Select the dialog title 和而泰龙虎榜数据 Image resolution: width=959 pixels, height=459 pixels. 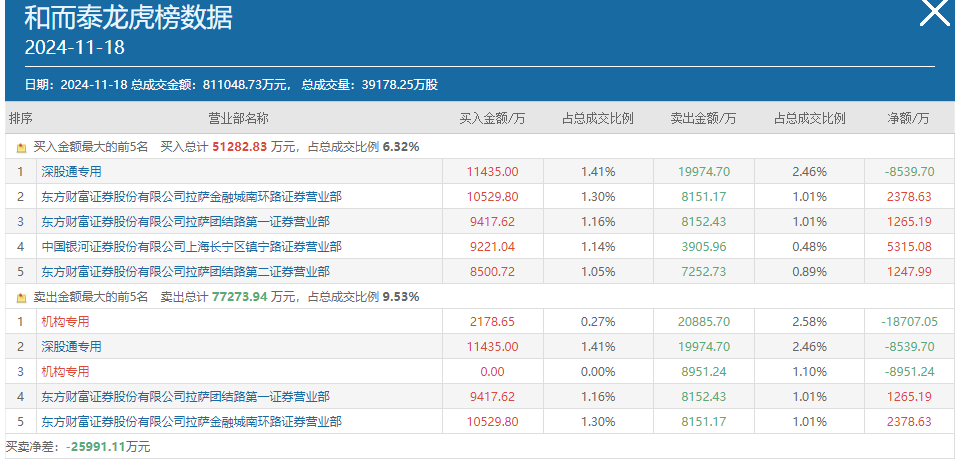coord(128,18)
